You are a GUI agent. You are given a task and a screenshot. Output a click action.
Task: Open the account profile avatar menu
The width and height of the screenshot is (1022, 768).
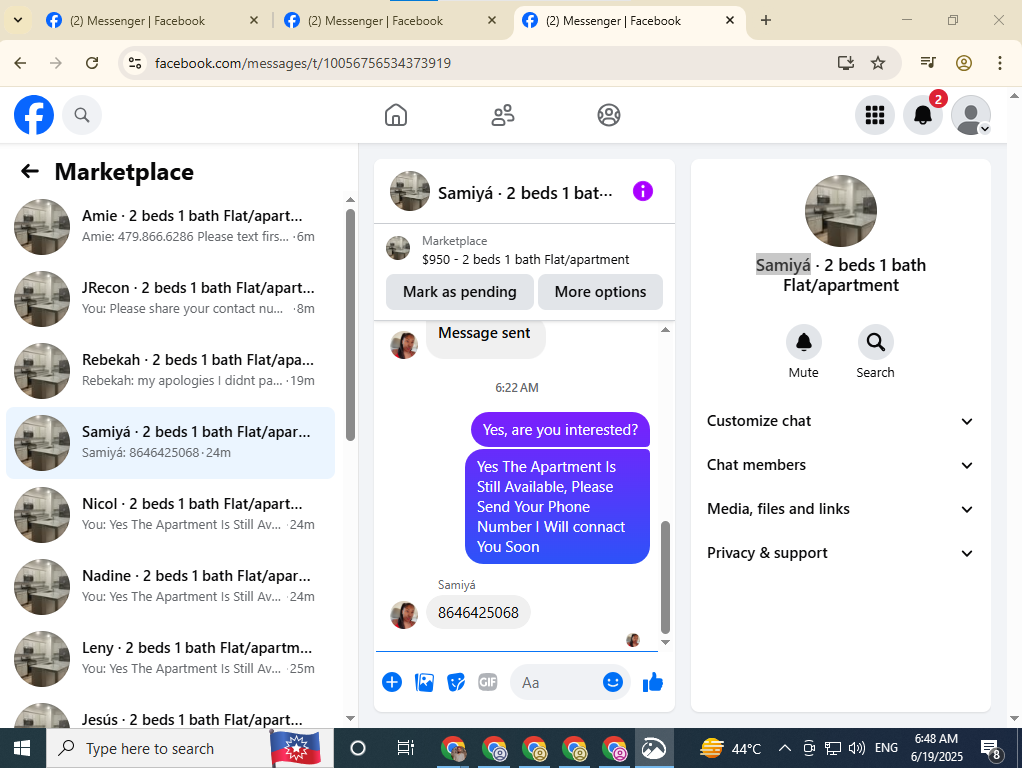tap(971, 115)
